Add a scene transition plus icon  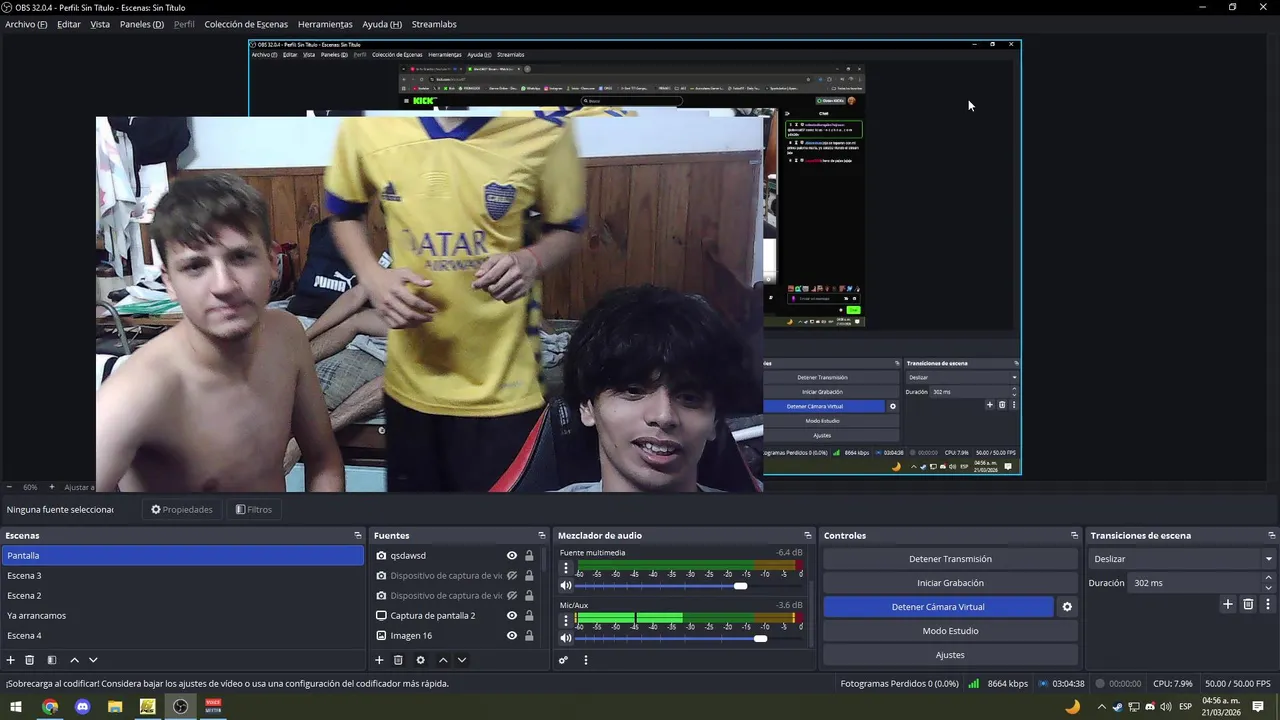click(1228, 604)
